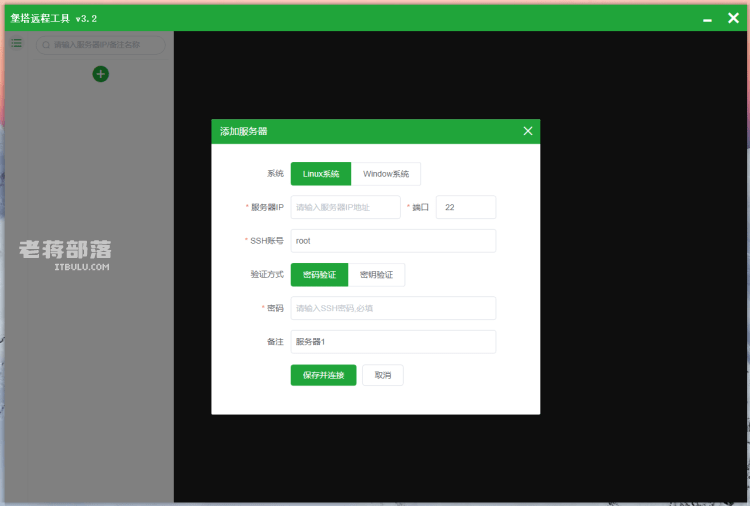Minimize the 堡塔远程工具 window

(707, 20)
